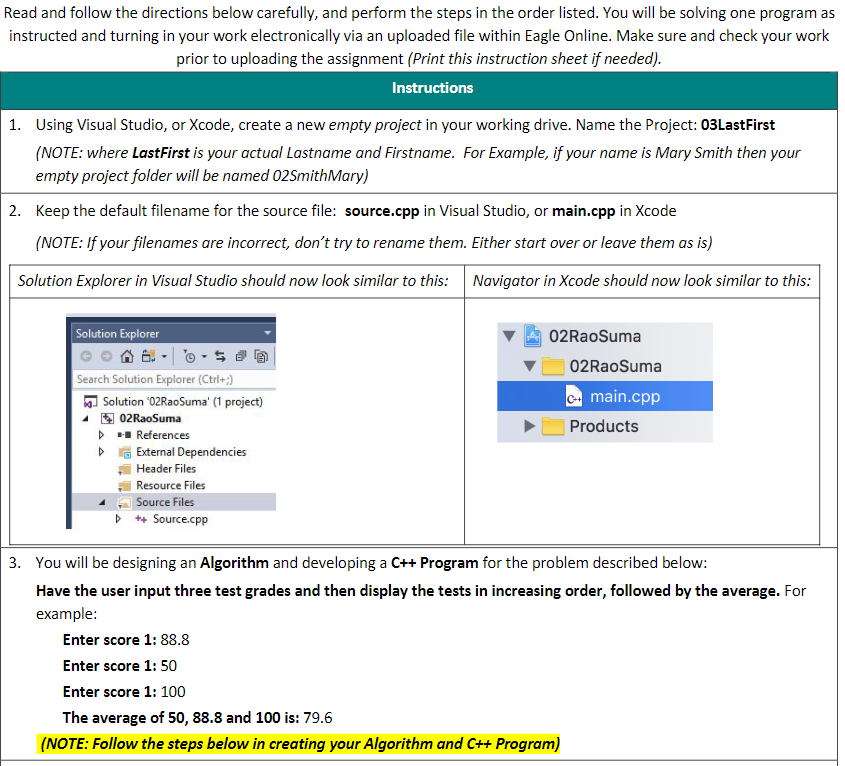Expand the External Dependencies node
This screenshot has width=845, height=766.
(101, 452)
